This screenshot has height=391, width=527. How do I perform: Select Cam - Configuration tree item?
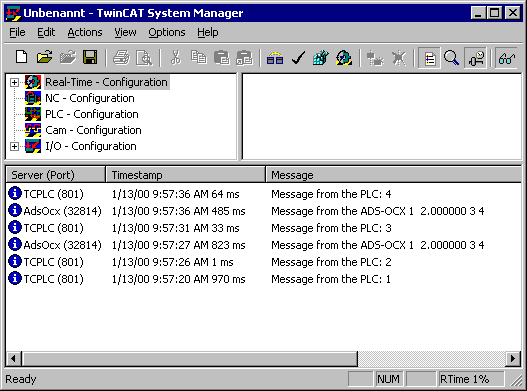click(93, 130)
